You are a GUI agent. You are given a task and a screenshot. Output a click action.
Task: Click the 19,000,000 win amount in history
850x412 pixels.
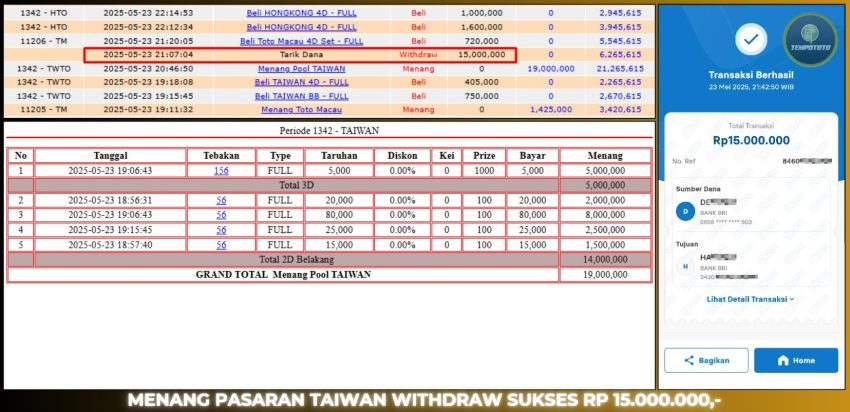coord(551,69)
